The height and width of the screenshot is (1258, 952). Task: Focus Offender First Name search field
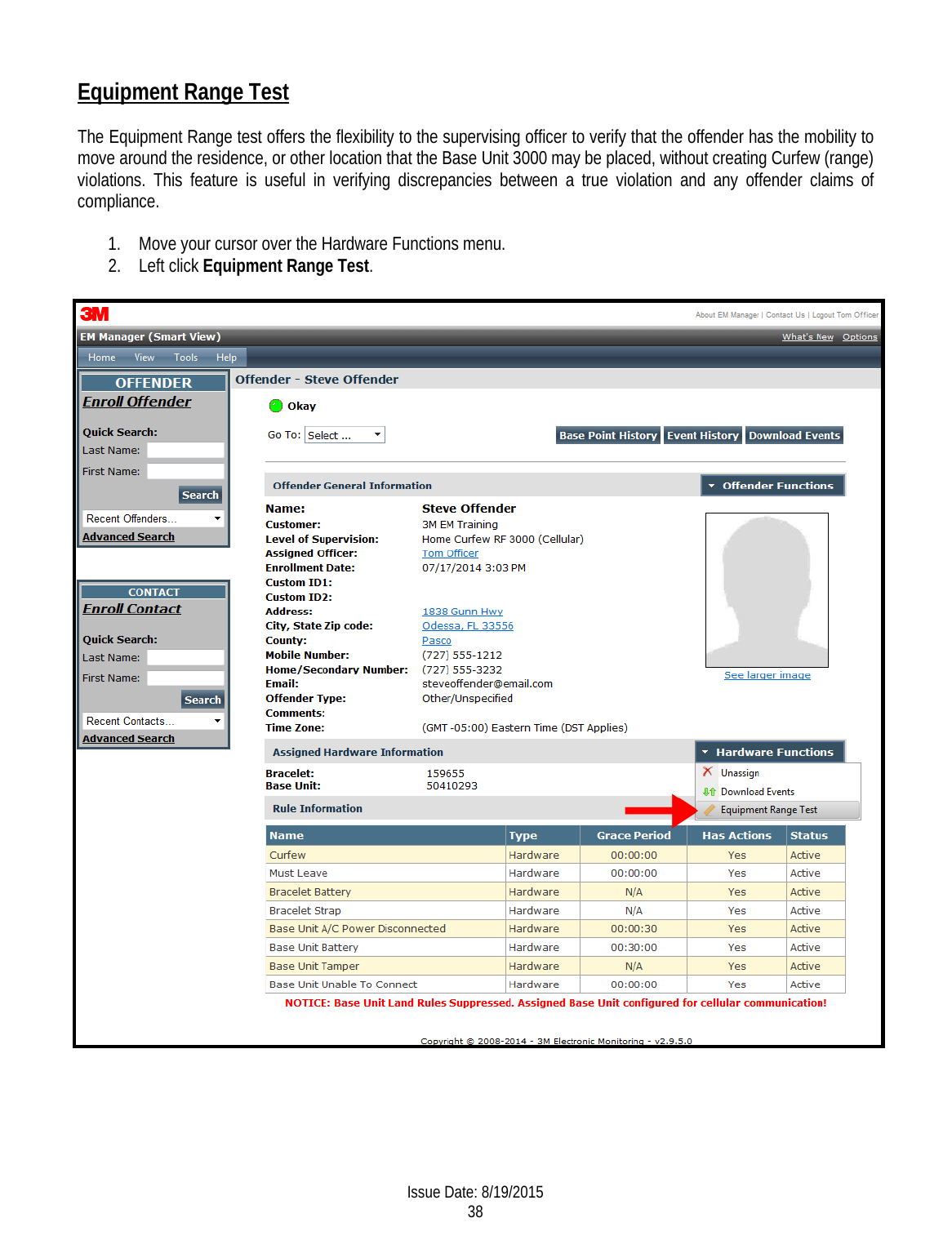pyautogui.click(x=185, y=471)
